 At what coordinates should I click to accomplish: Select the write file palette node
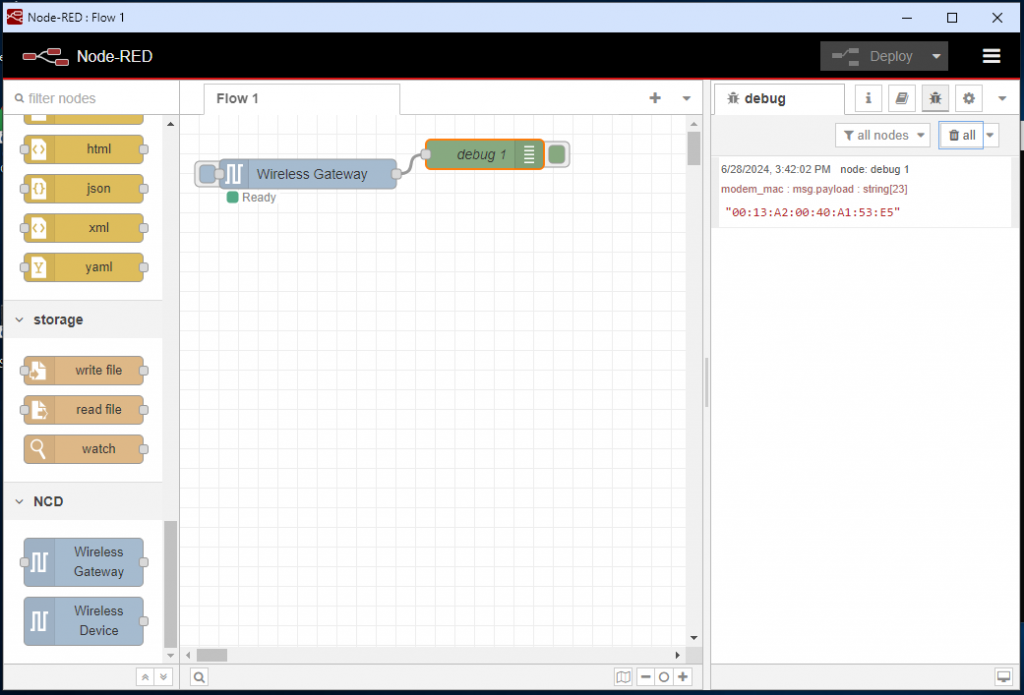pos(84,370)
